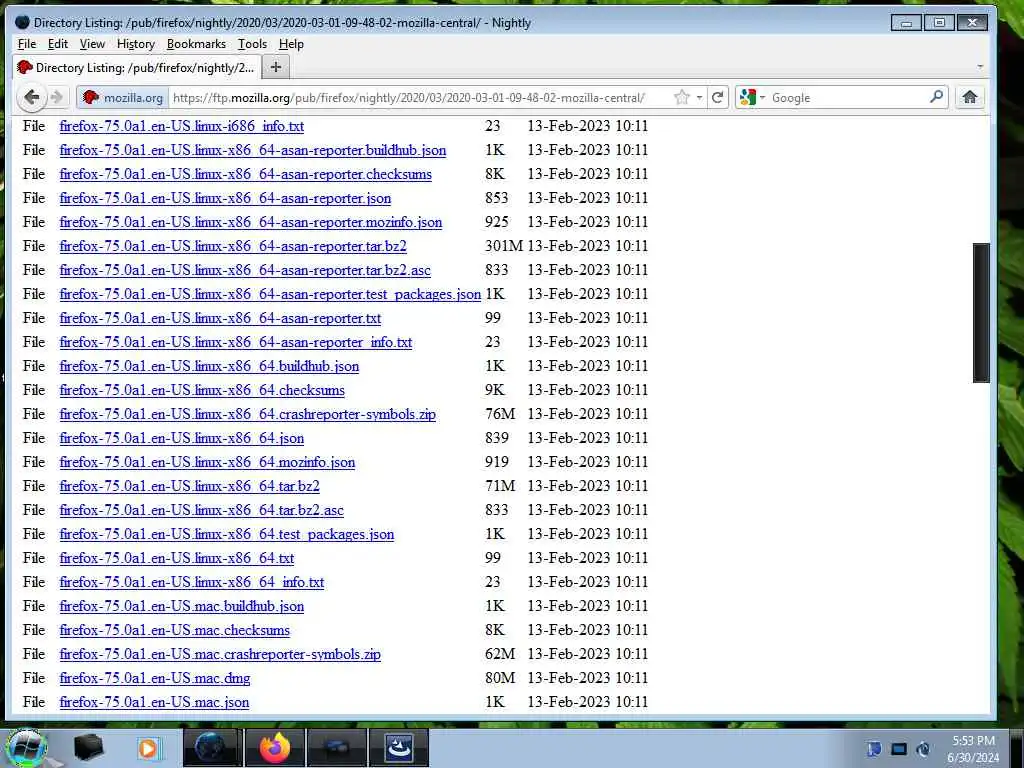
Task: Click the black box taskbar icon
Action: tap(89, 748)
